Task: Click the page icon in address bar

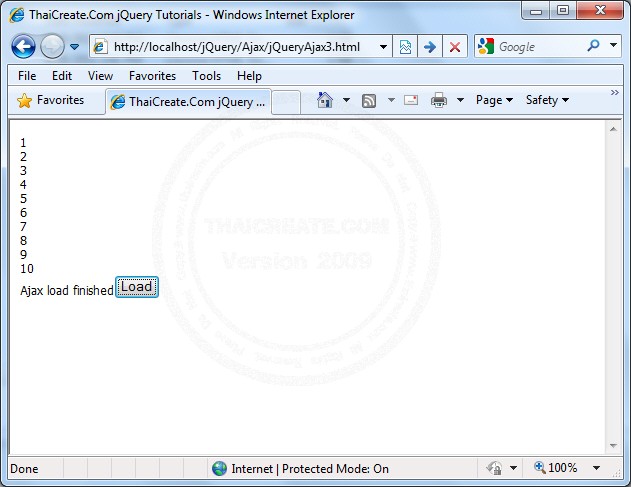Action: click(100, 47)
